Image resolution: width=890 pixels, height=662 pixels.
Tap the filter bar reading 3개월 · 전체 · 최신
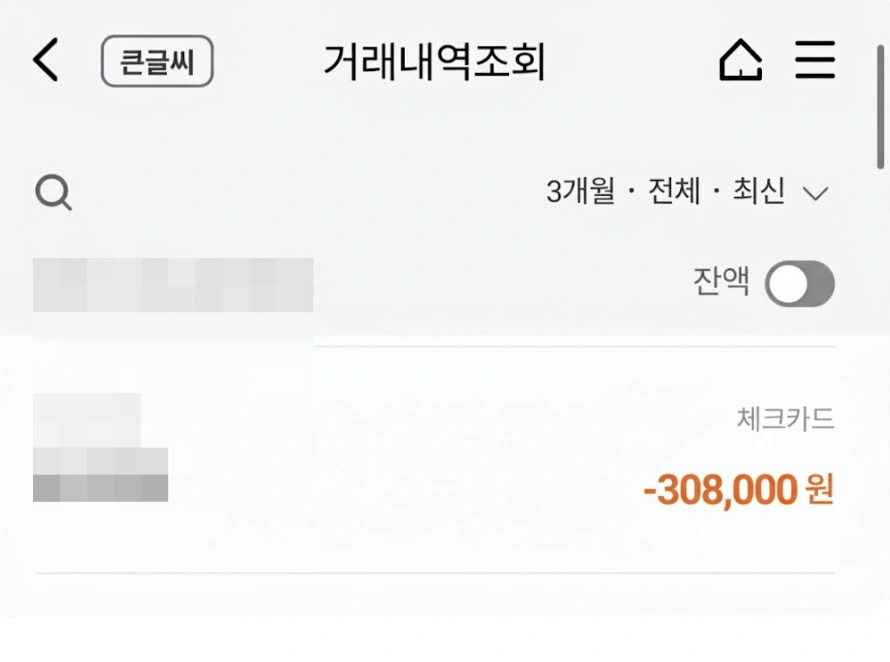click(x=668, y=192)
